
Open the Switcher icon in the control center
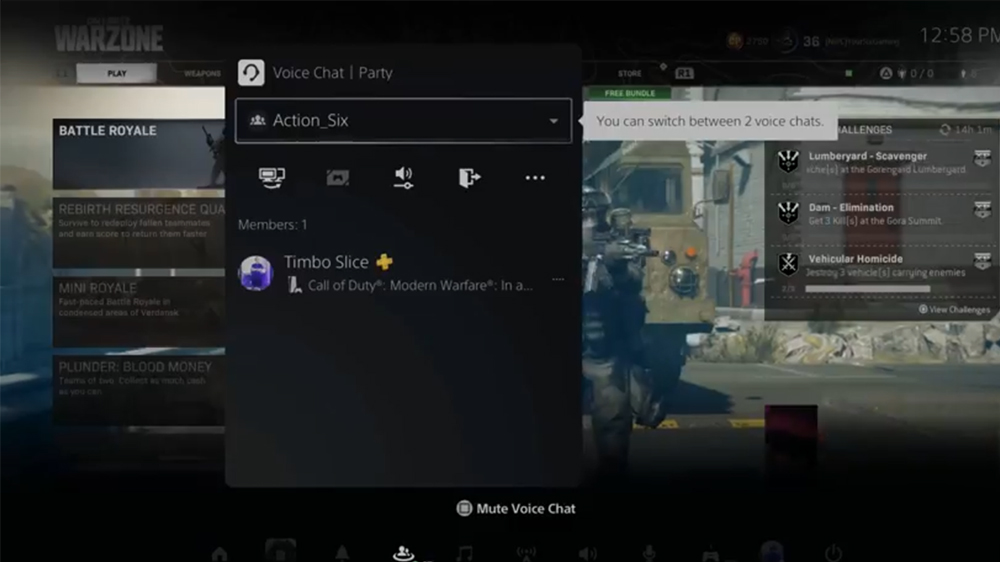(x=281, y=551)
